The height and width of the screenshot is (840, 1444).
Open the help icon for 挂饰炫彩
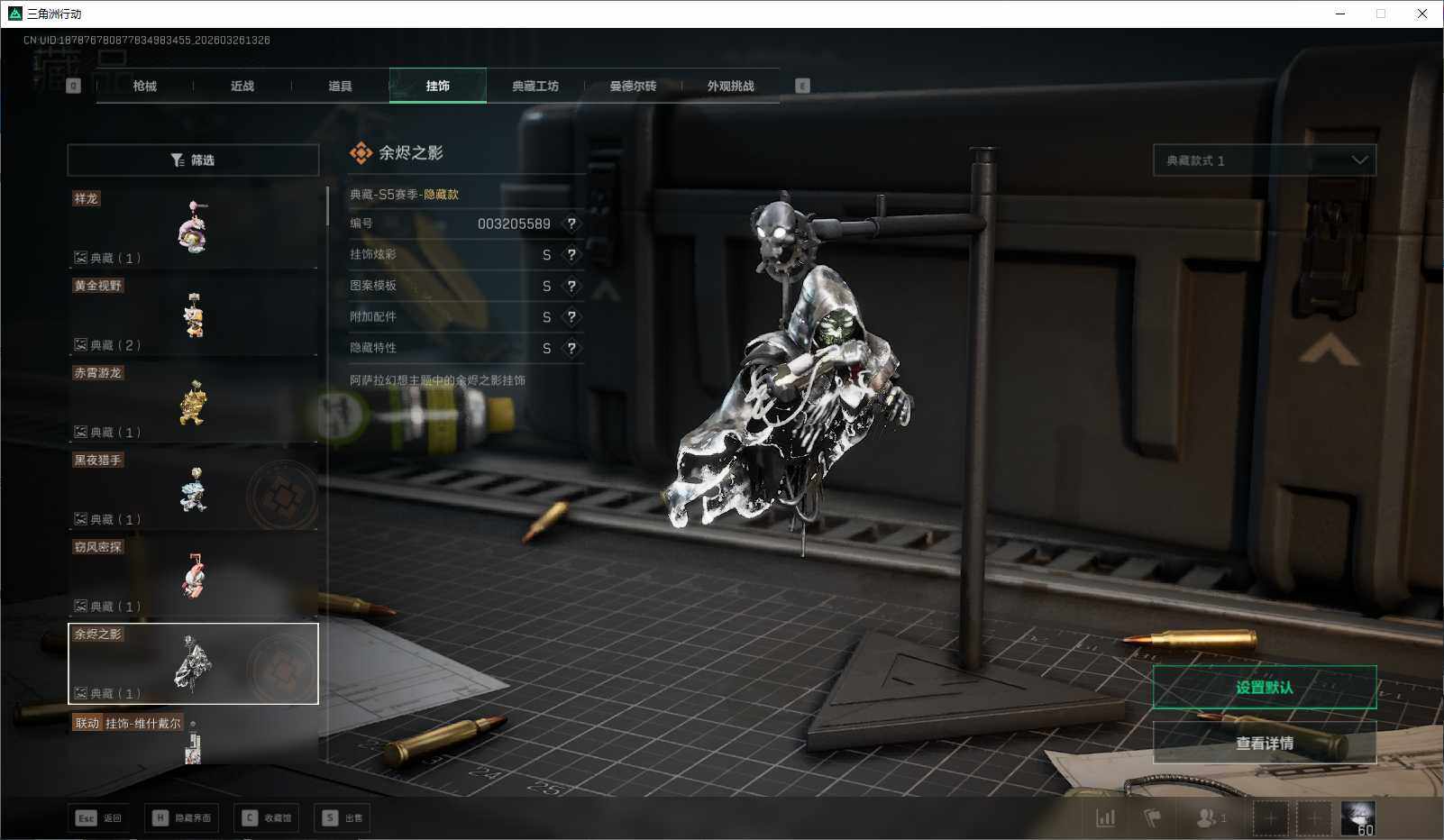click(571, 255)
